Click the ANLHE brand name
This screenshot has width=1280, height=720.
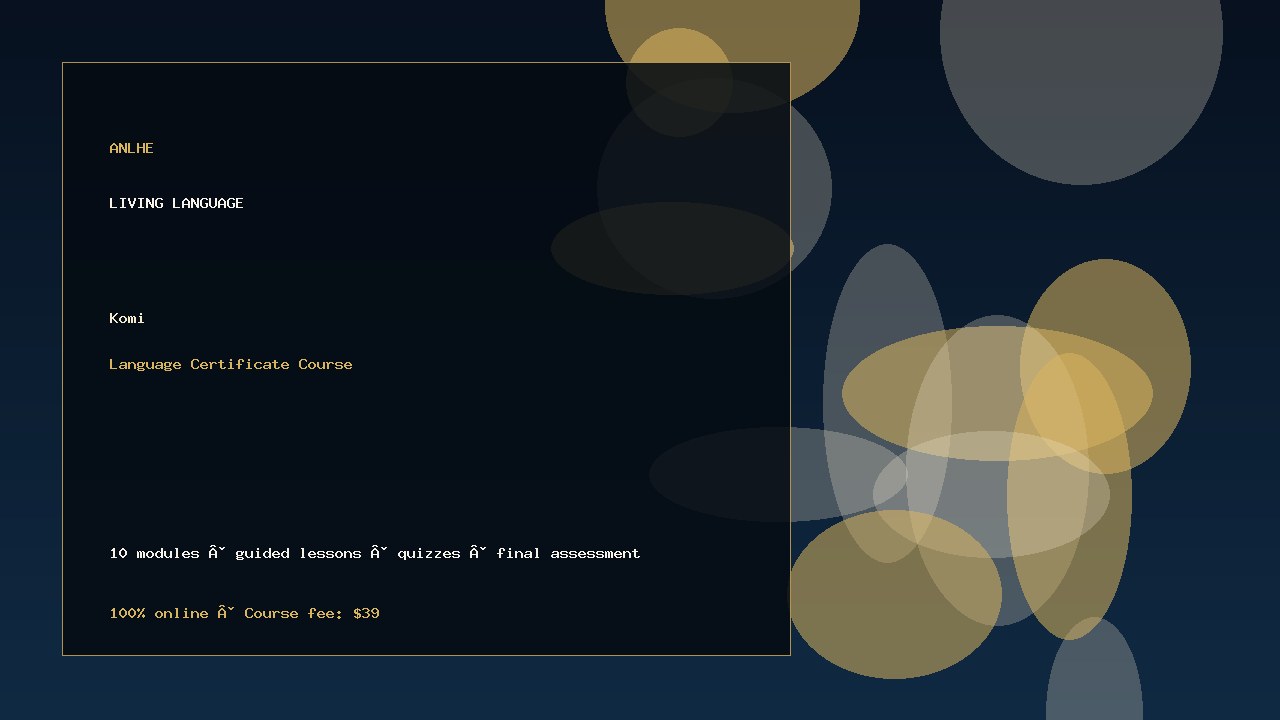(131, 148)
